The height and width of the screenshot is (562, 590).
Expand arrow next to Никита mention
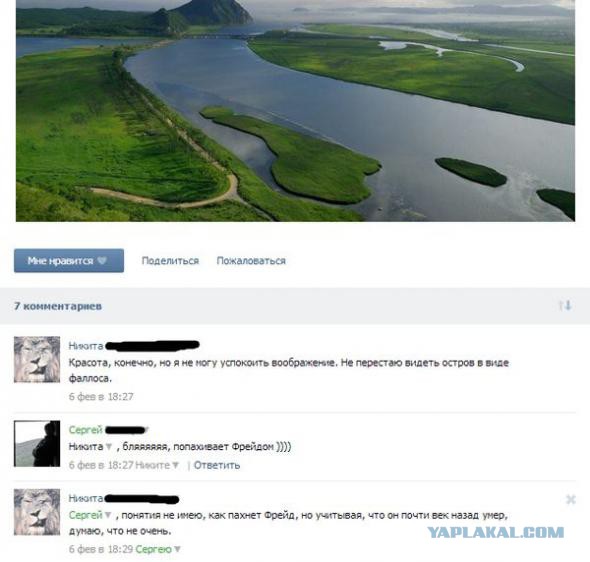[109, 447]
